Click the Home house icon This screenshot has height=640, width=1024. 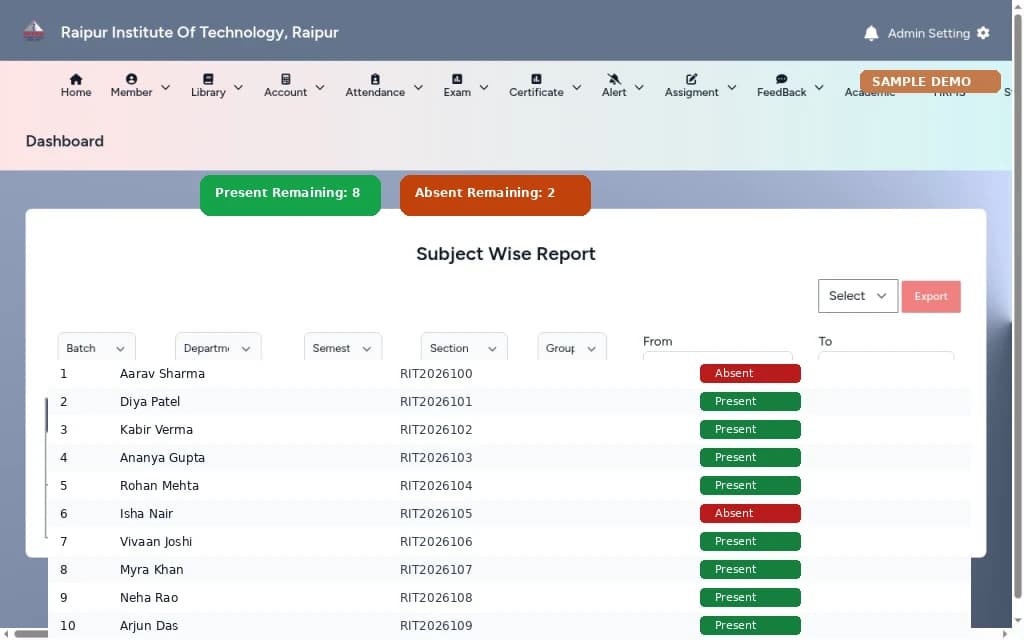click(x=76, y=79)
